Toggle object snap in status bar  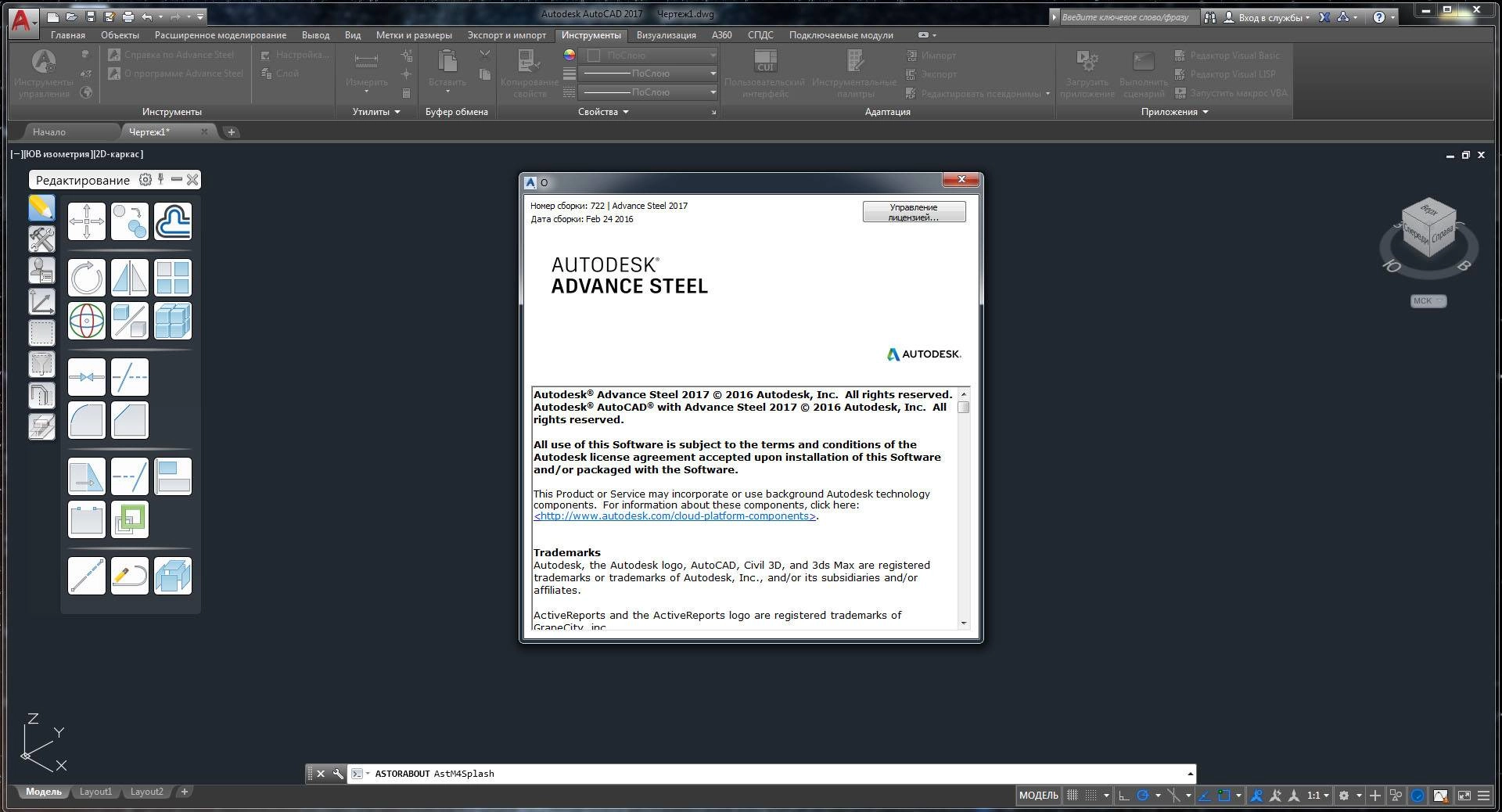click(1224, 796)
